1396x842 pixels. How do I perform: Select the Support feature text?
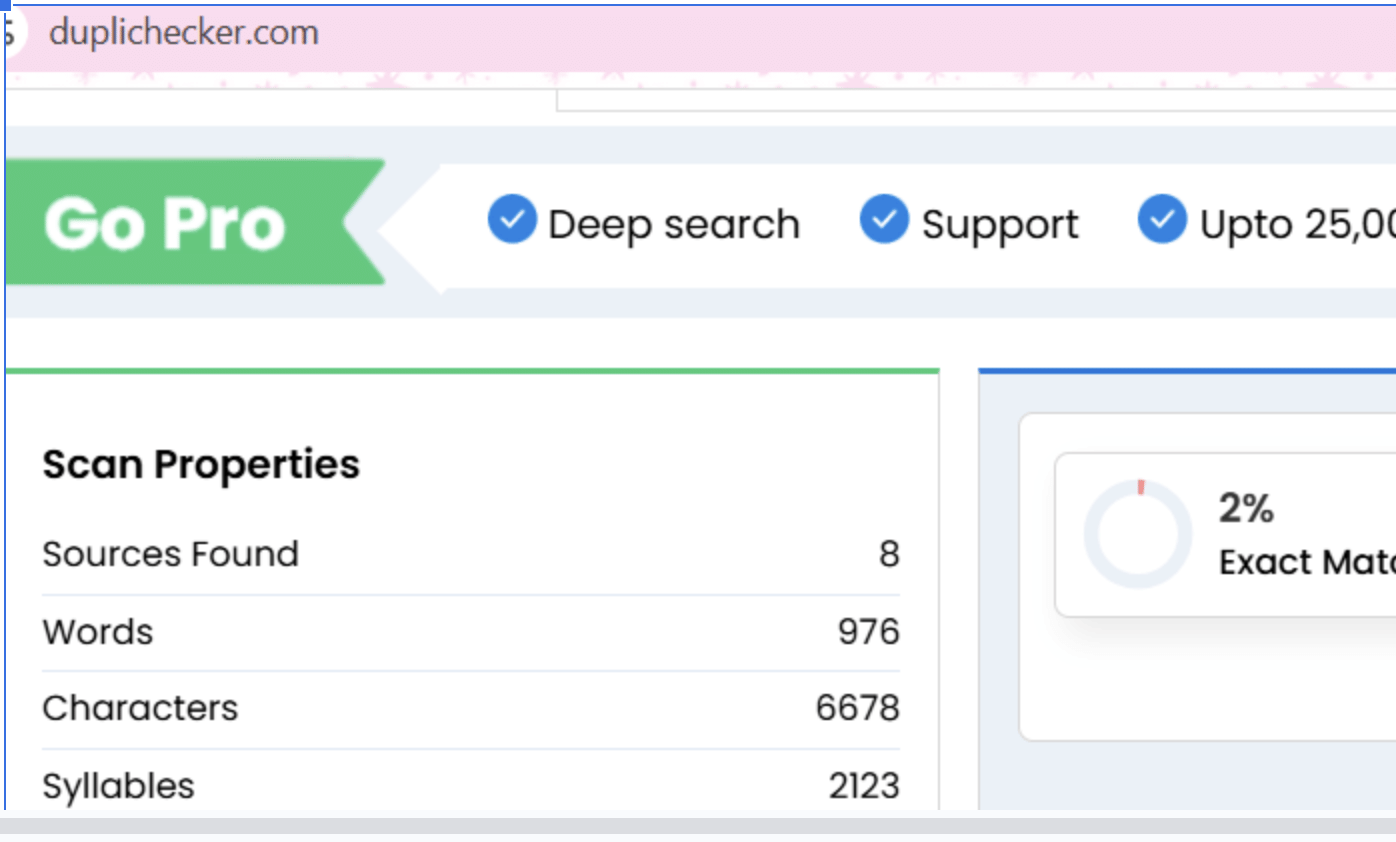[x=1000, y=224]
